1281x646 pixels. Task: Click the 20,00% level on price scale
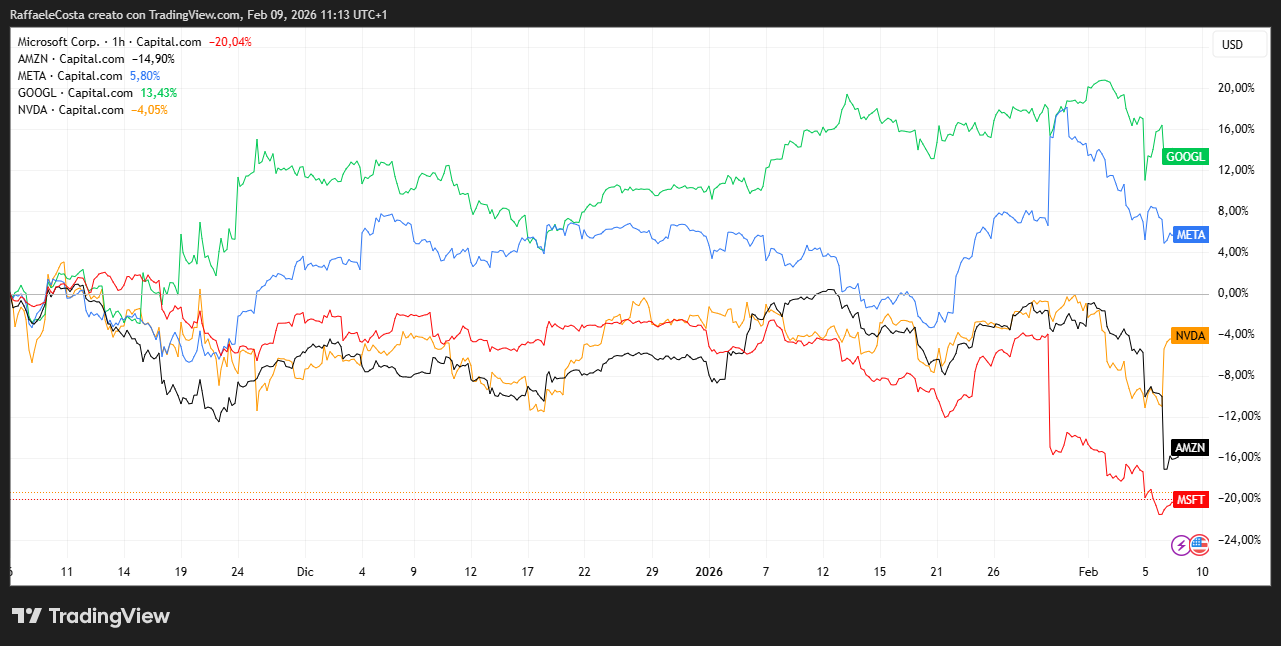(1235, 88)
